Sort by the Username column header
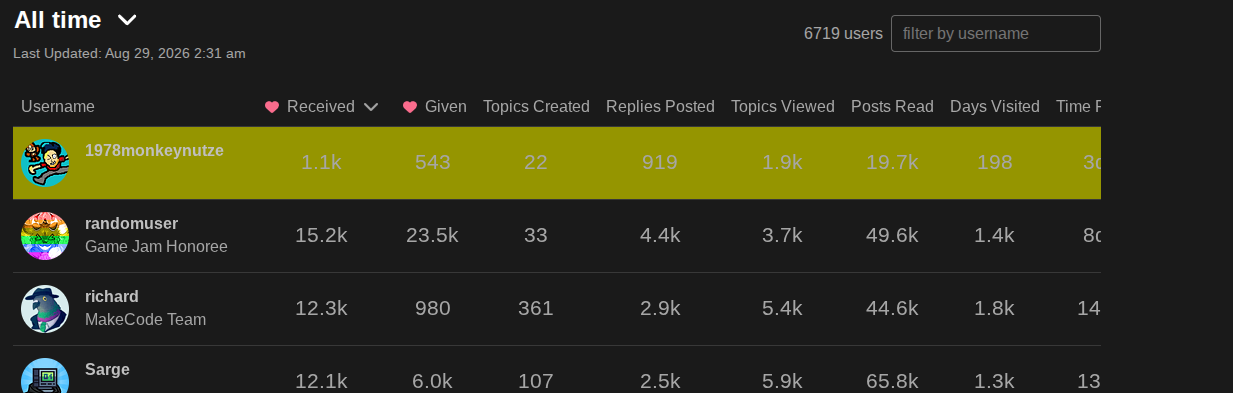This screenshot has height=393, width=1233. pos(58,106)
